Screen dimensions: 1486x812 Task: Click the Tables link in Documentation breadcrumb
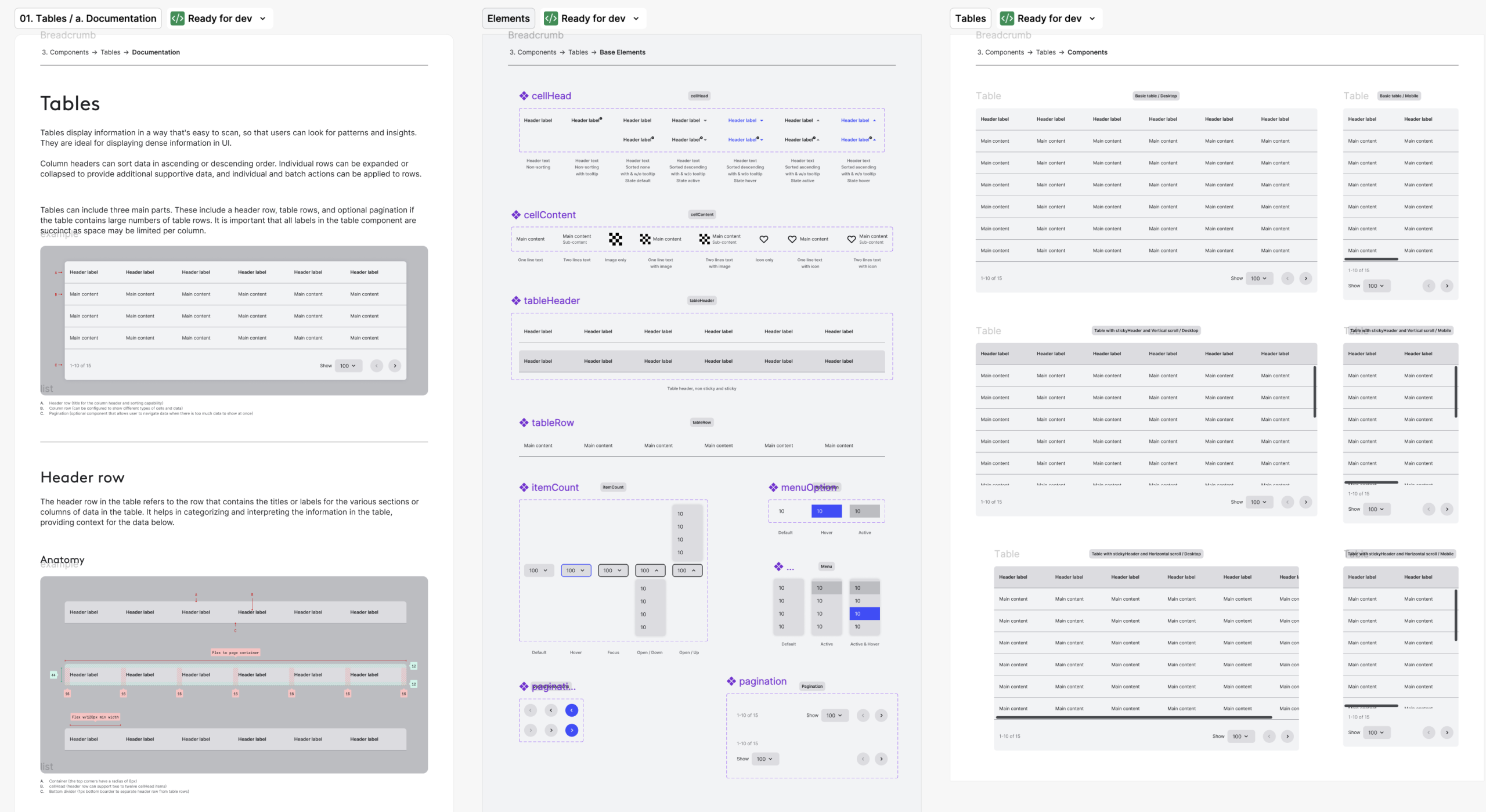[x=110, y=52]
